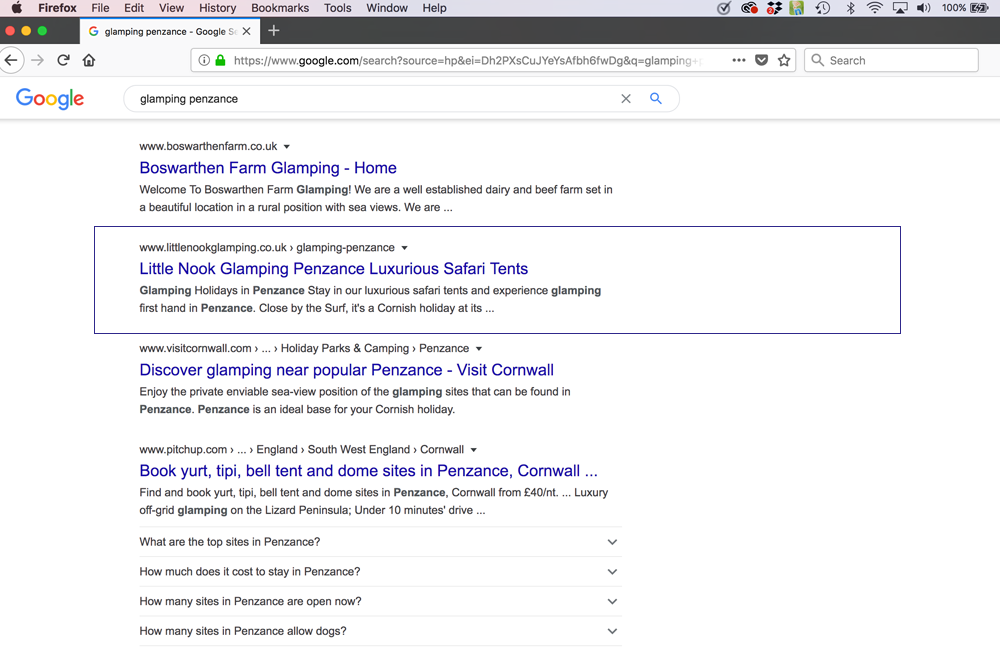Screen dimensions: 1000x647
Task: Open dropdown arrow next to littlenookglamping.co.uk URL
Action: [404, 248]
